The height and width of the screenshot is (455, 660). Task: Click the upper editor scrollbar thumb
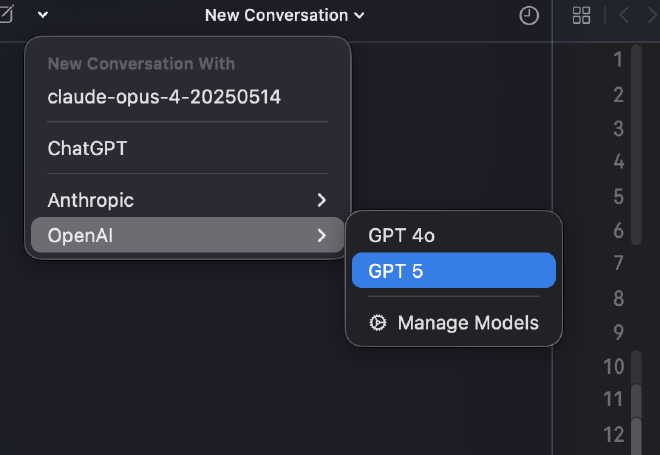pyautogui.click(x=636, y=144)
